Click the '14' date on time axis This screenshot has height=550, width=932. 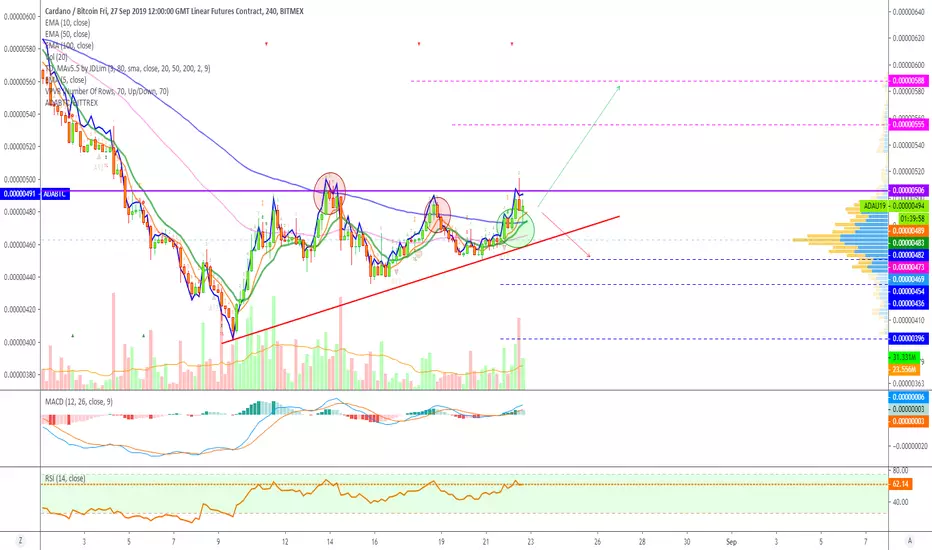tap(329, 542)
